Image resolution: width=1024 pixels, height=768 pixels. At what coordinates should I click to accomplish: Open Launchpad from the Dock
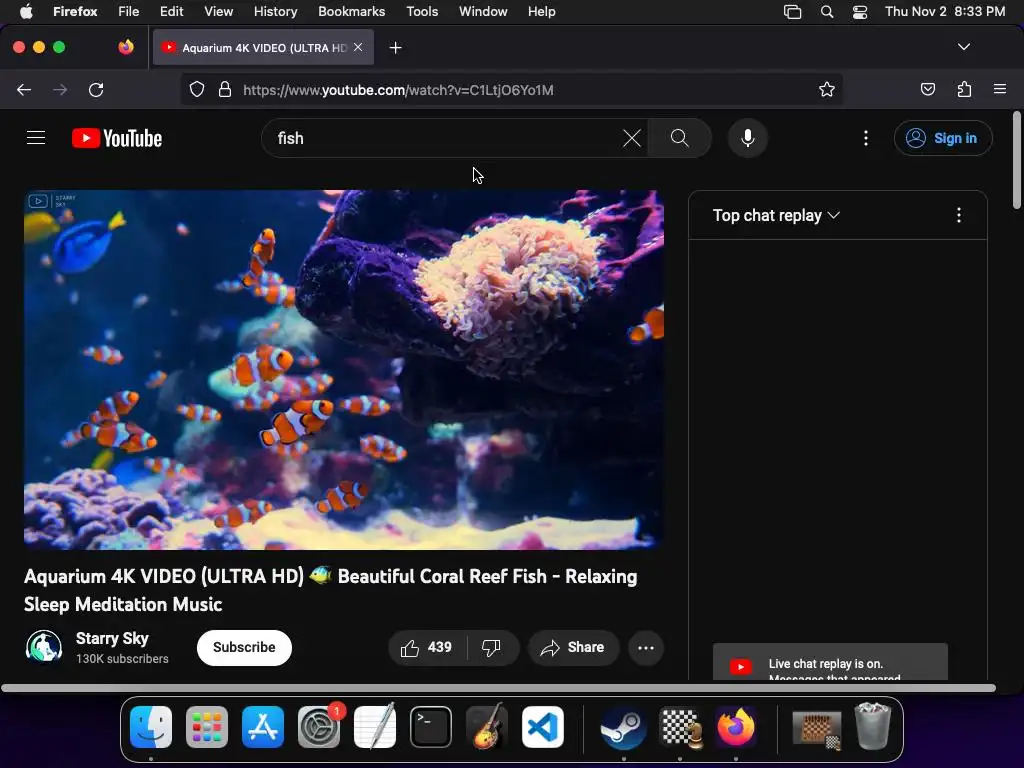click(x=207, y=727)
